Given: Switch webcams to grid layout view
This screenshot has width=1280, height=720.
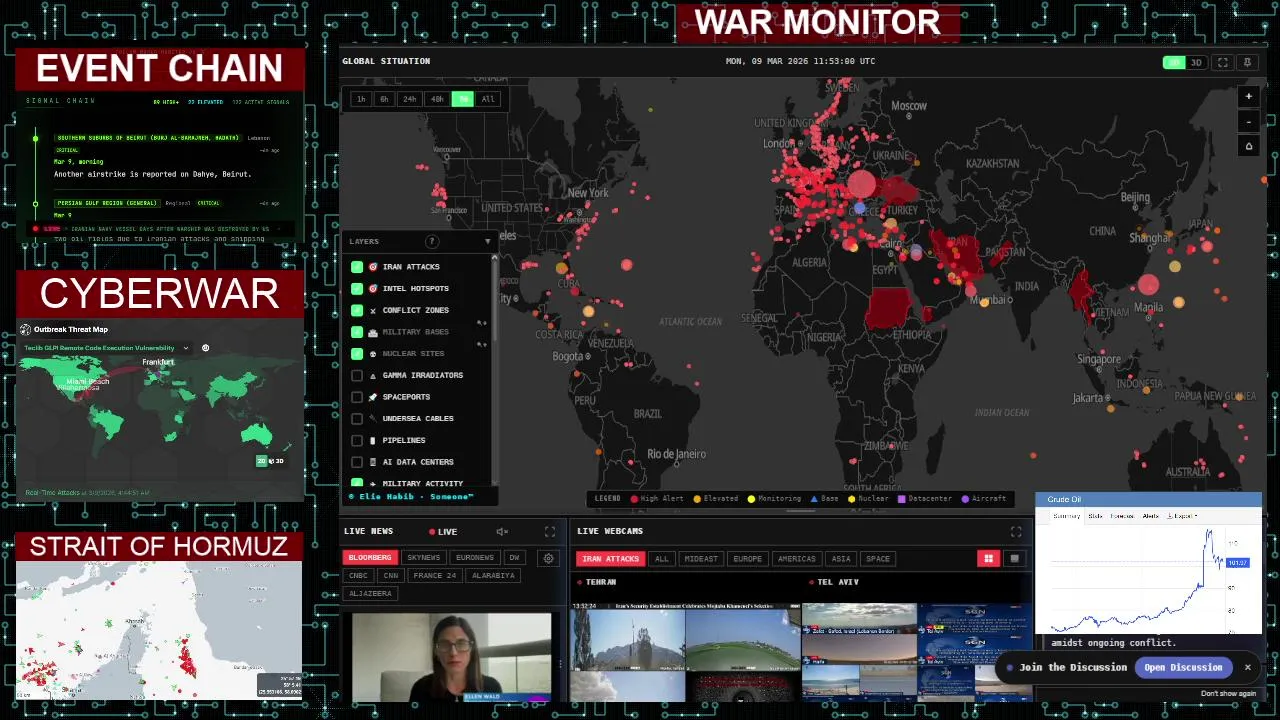Looking at the screenshot, I should 988,559.
